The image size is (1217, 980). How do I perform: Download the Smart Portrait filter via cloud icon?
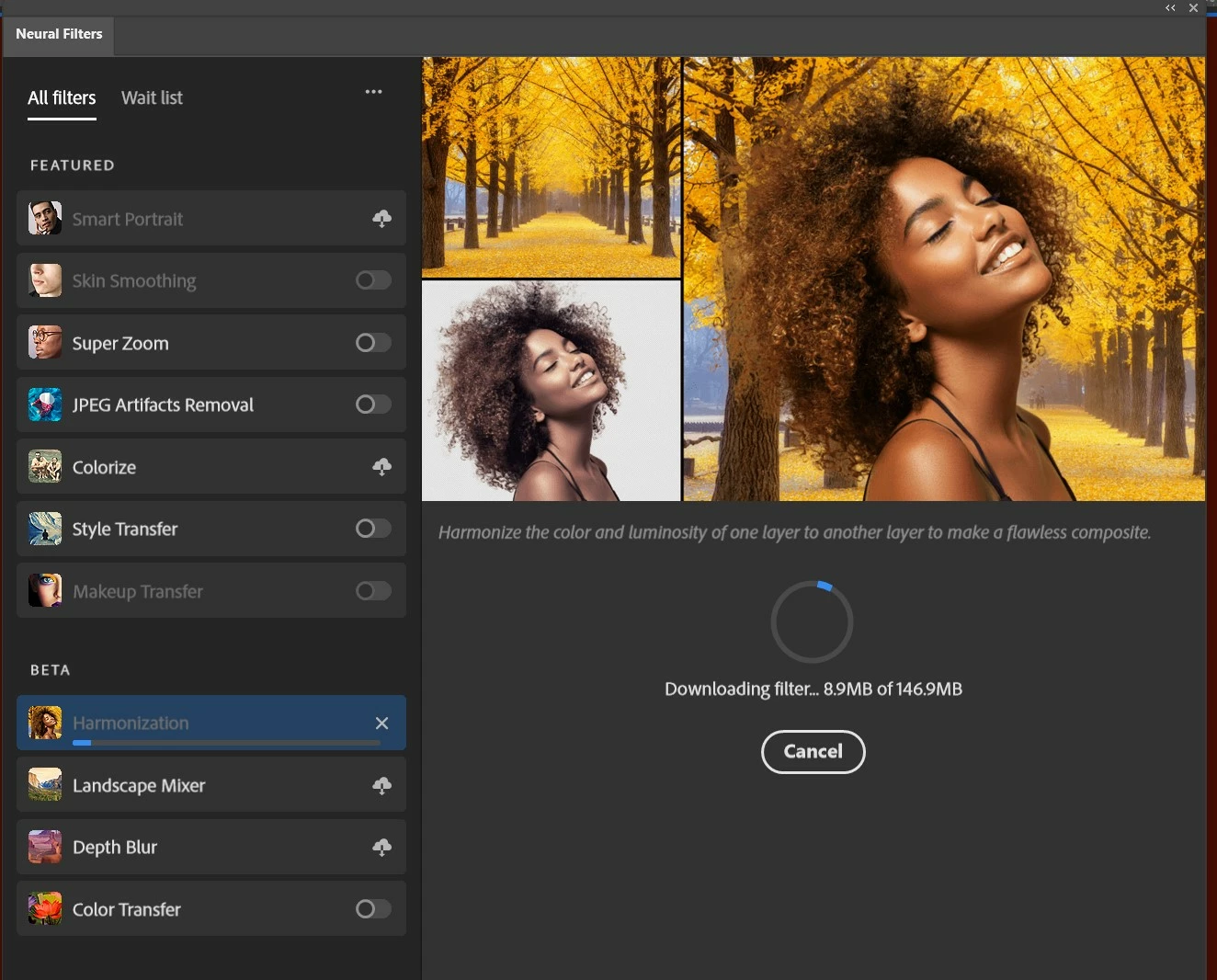pyautogui.click(x=381, y=219)
